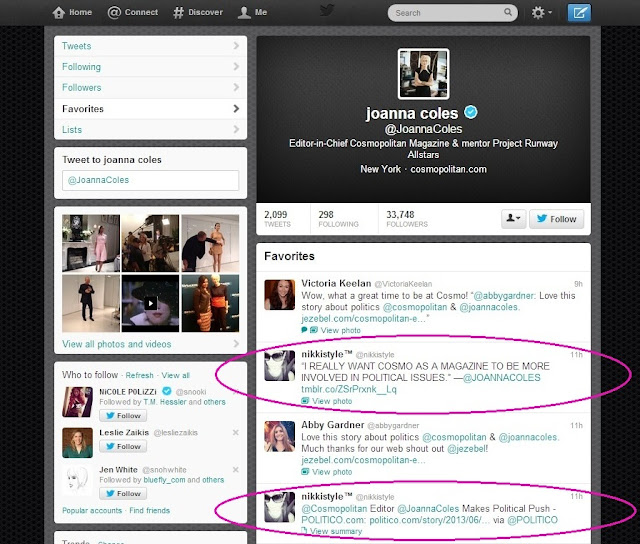The height and width of the screenshot is (544, 640).
Task: Dismiss the Leslie Zaikis suggestion
Action: [236, 432]
